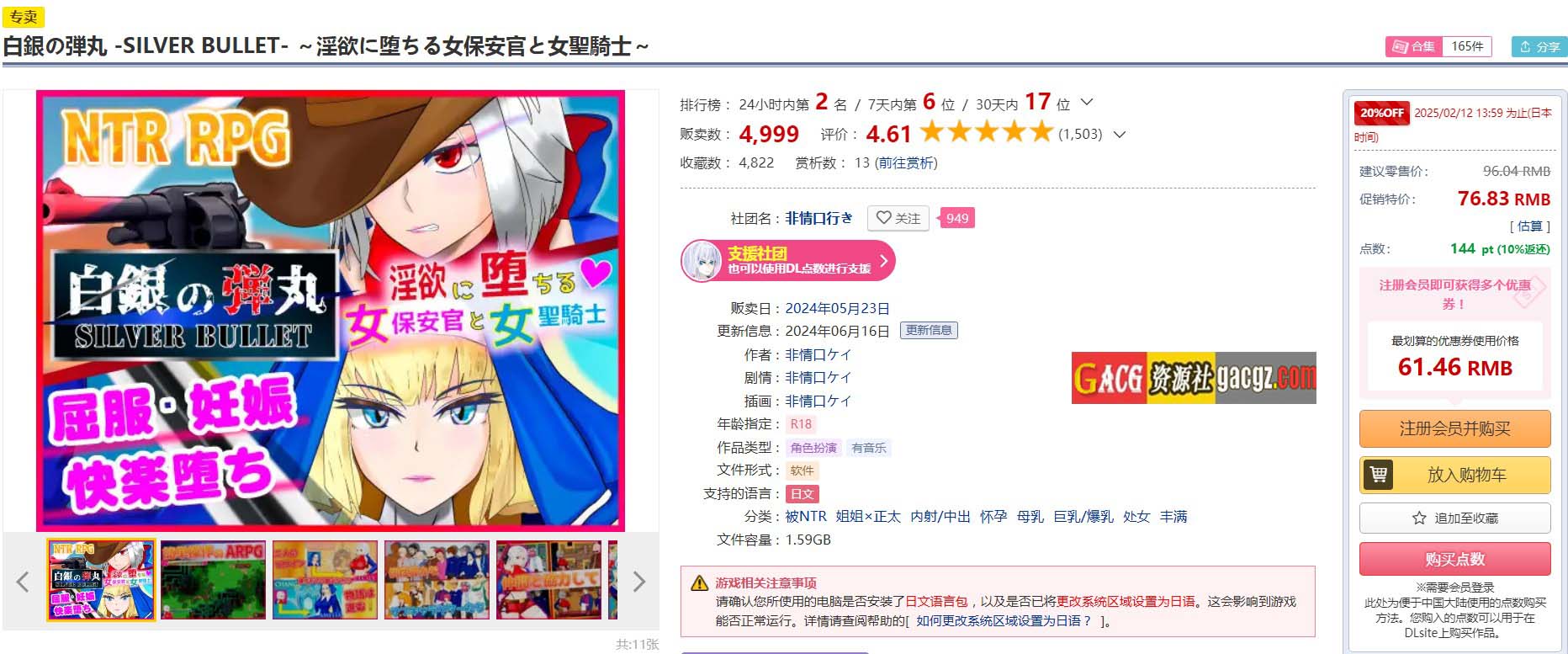Image resolution: width=1568 pixels, height=654 pixels.
Task: Add to favorites with star 追加至收藏
Action: coord(1454,518)
